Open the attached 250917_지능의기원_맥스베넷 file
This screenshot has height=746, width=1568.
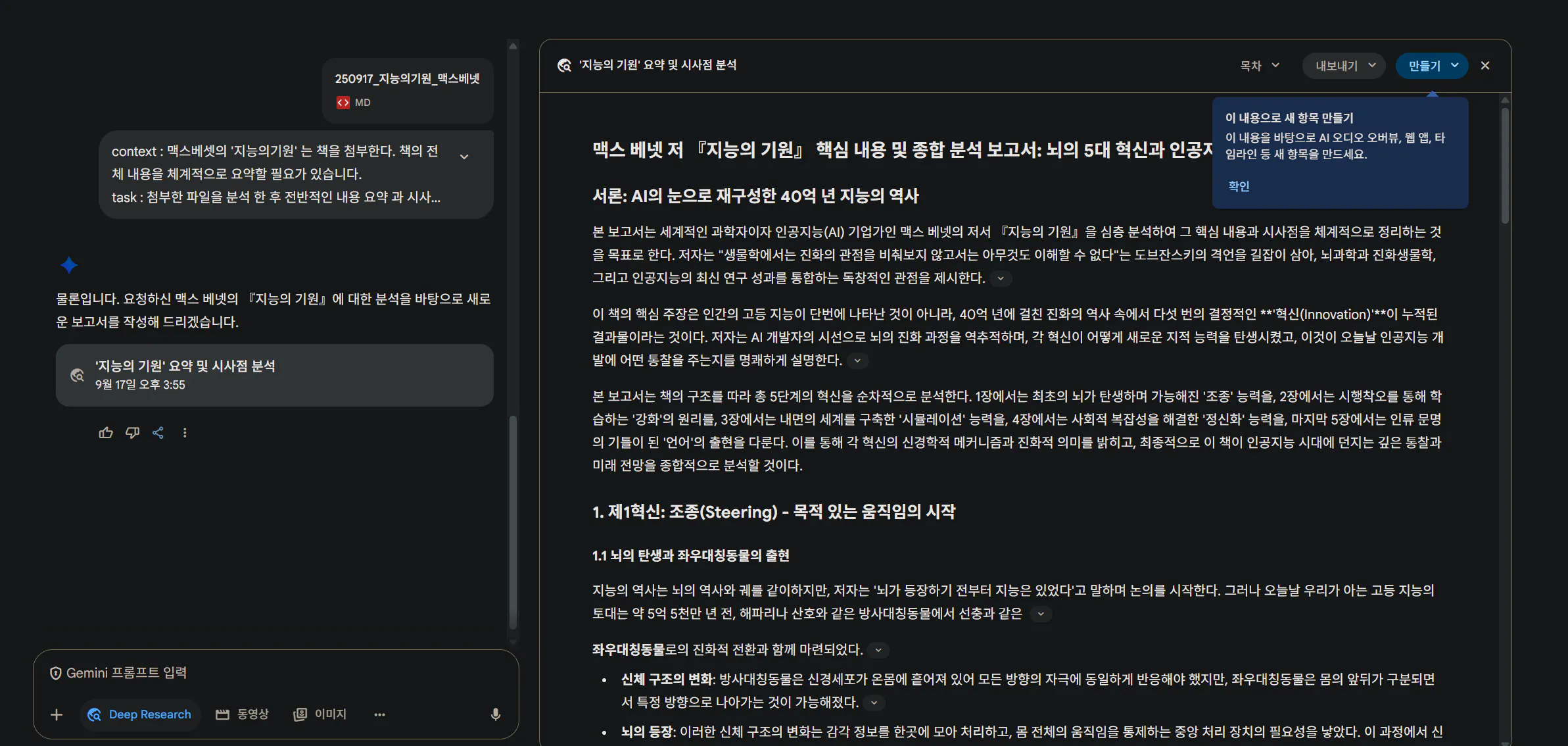click(x=408, y=90)
